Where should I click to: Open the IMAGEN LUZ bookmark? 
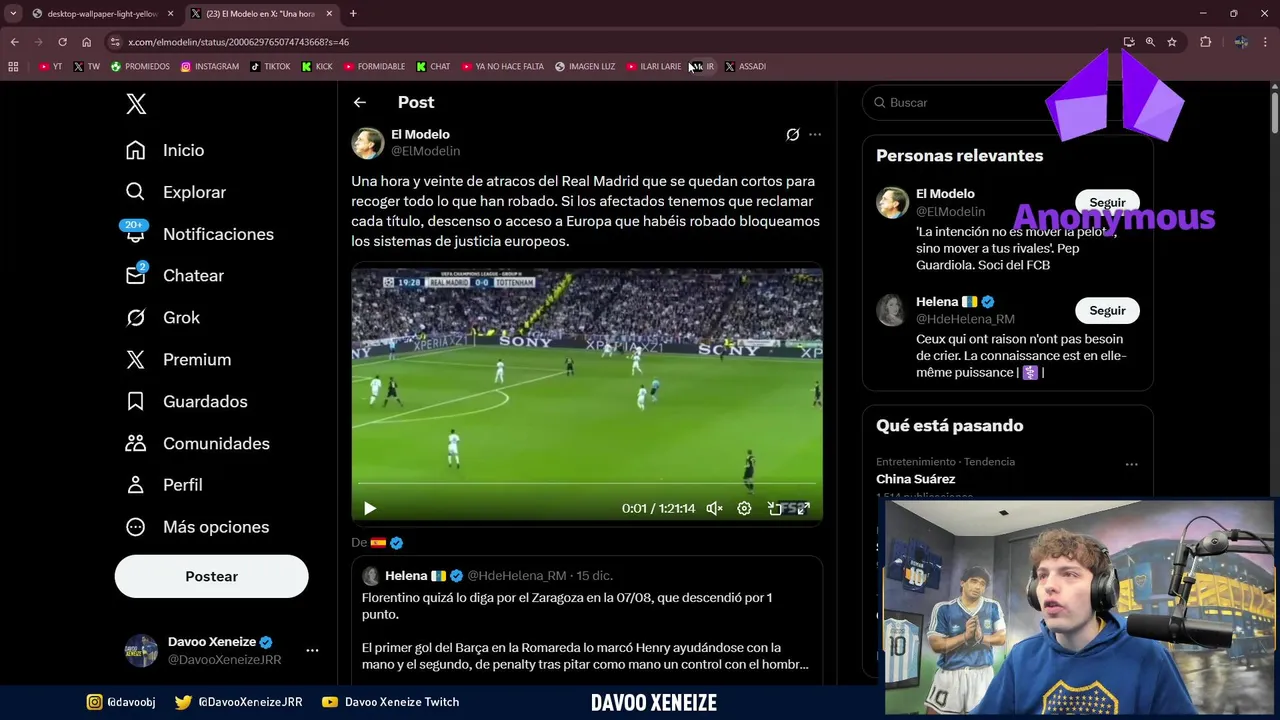pos(585,67)
